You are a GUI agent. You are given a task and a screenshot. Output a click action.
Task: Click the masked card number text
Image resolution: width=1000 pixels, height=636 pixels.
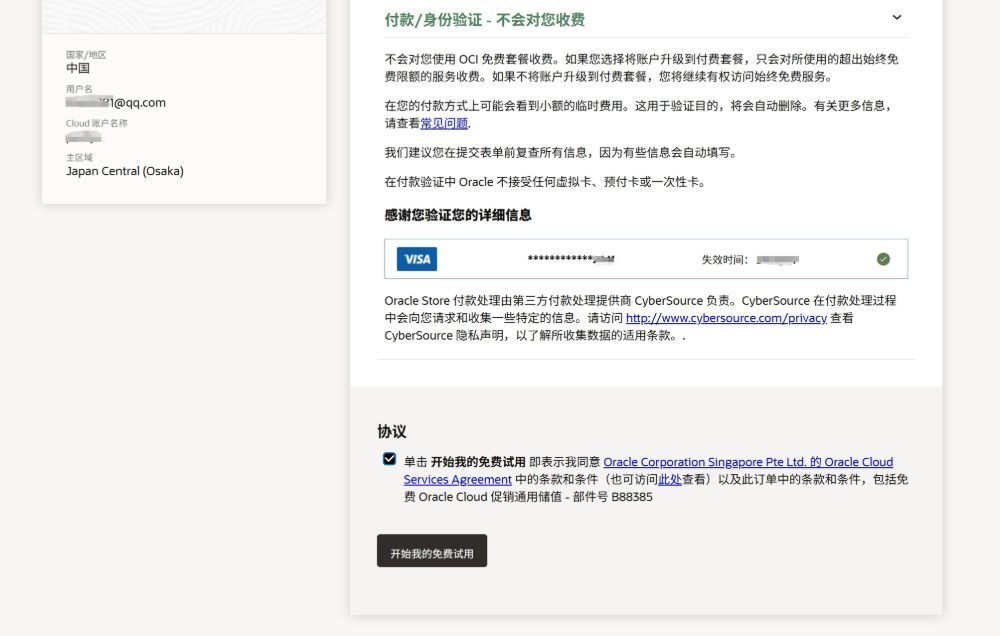(571, 259)
